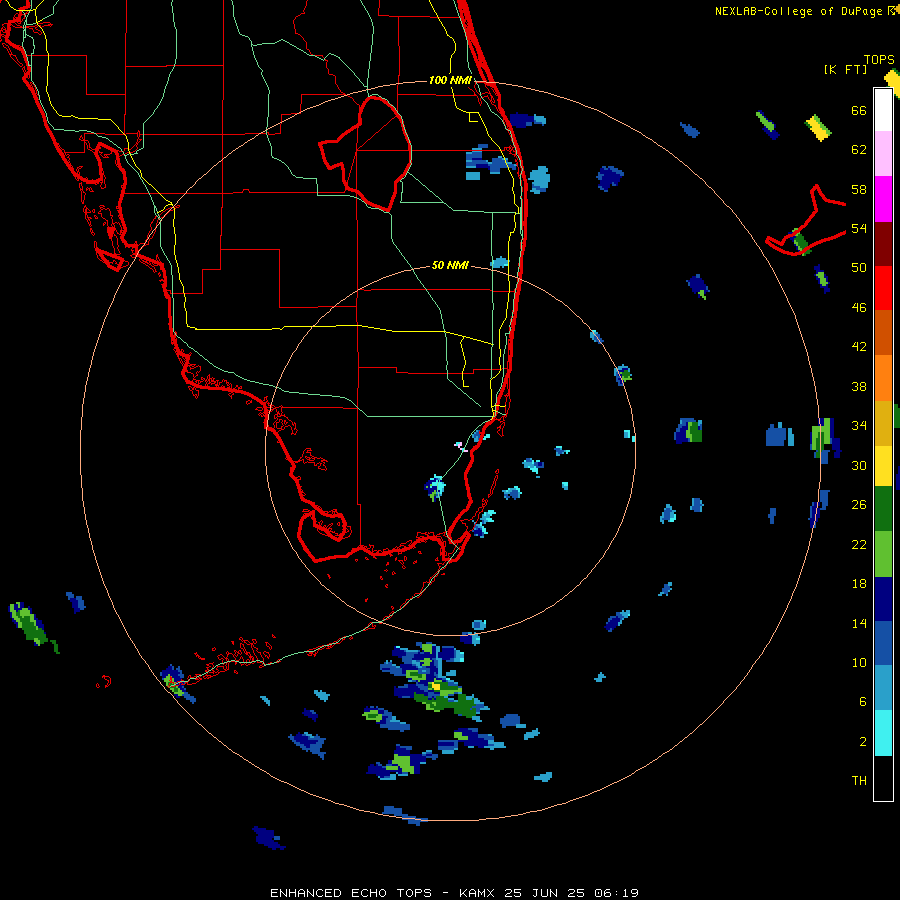This screenshot has height=900, width=900.
Task: Click the 50 legend scale value
Action: (x=859, y=268)
